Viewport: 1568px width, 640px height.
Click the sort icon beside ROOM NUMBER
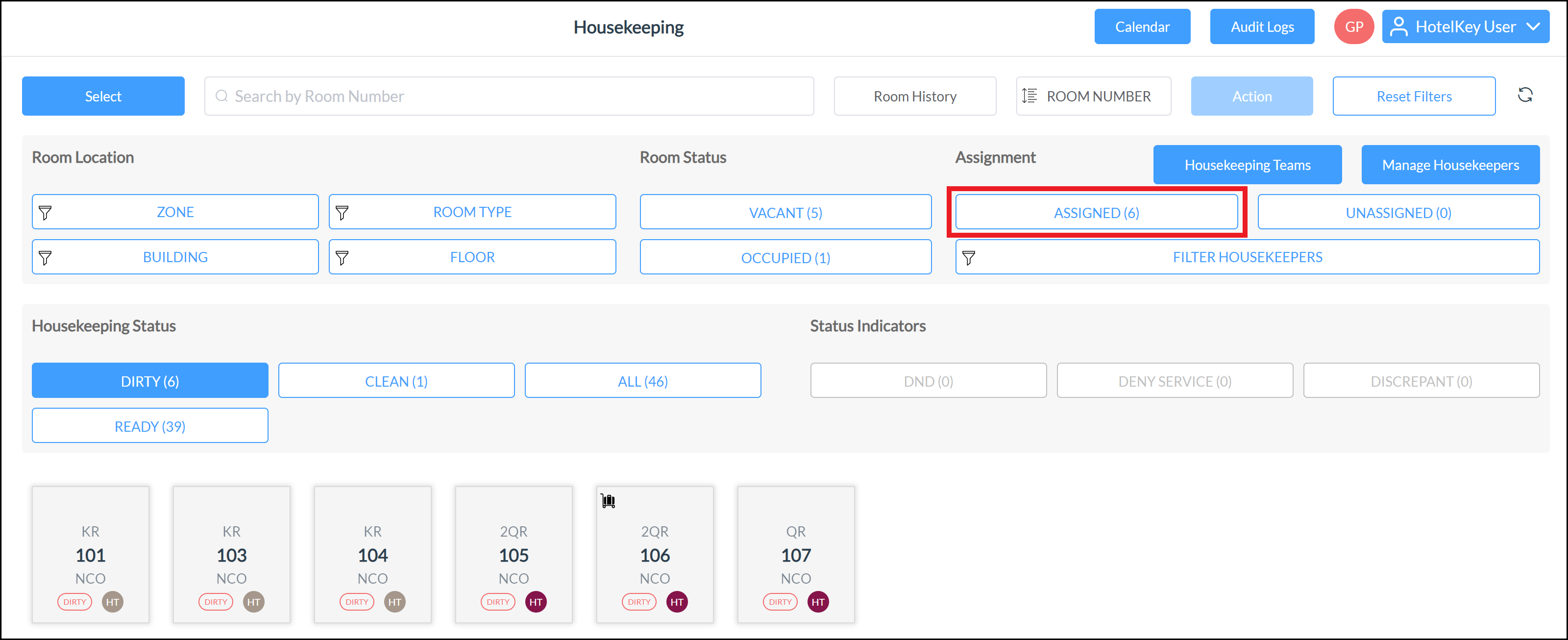click(x=1029, y=96)
